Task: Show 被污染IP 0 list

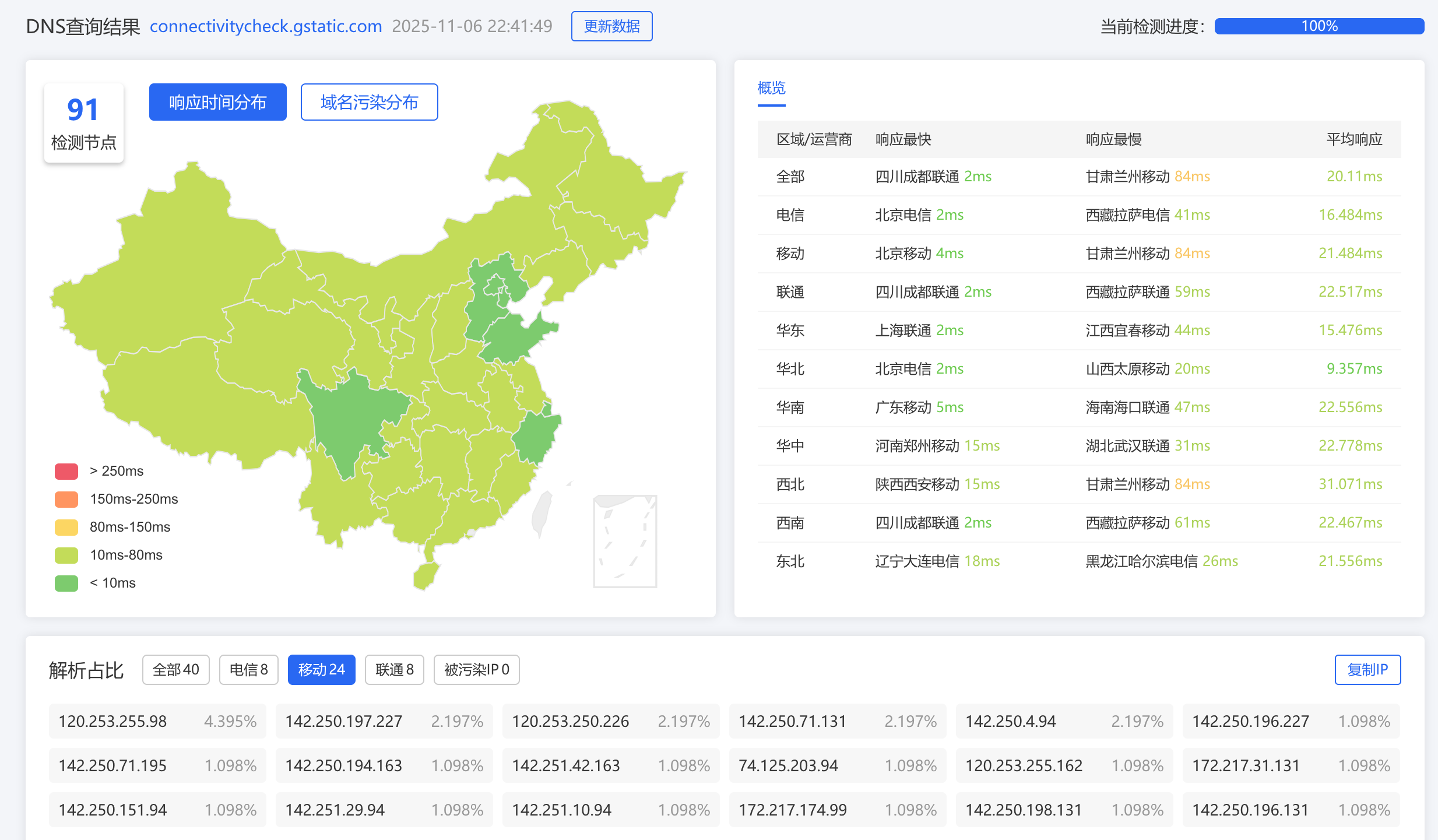Action: (476, 670)
